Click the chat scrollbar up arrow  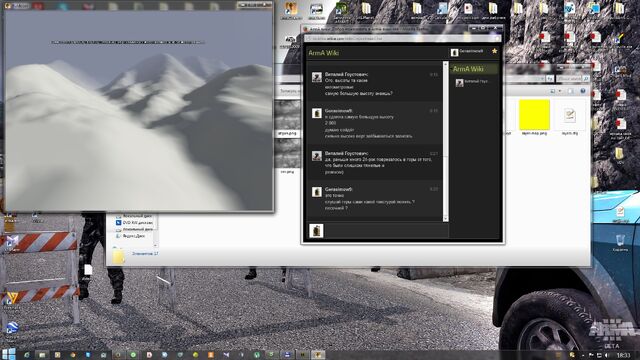445,64
